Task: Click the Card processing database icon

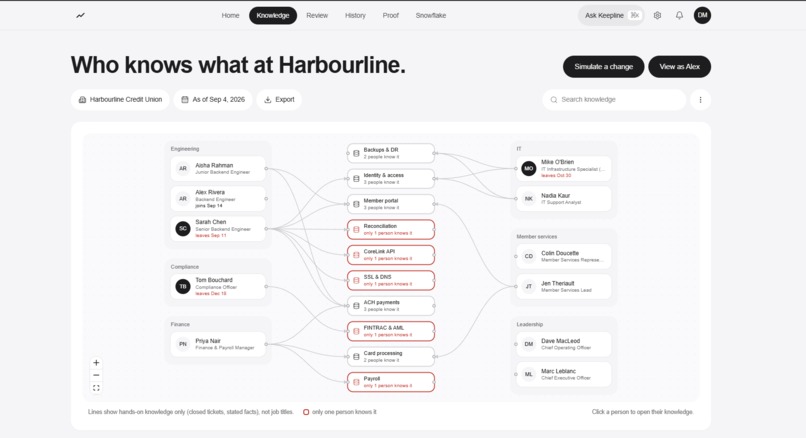Action: click(x=356, y=356)
